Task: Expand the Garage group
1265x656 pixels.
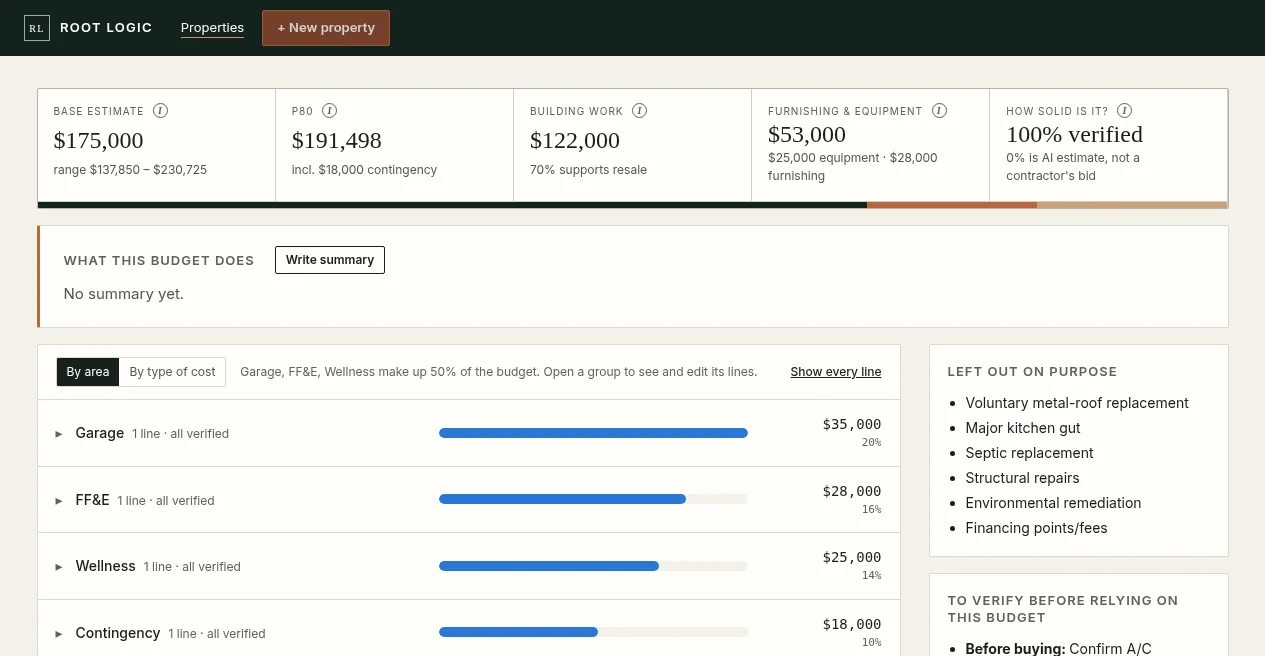Action: (x=59, y=434)
